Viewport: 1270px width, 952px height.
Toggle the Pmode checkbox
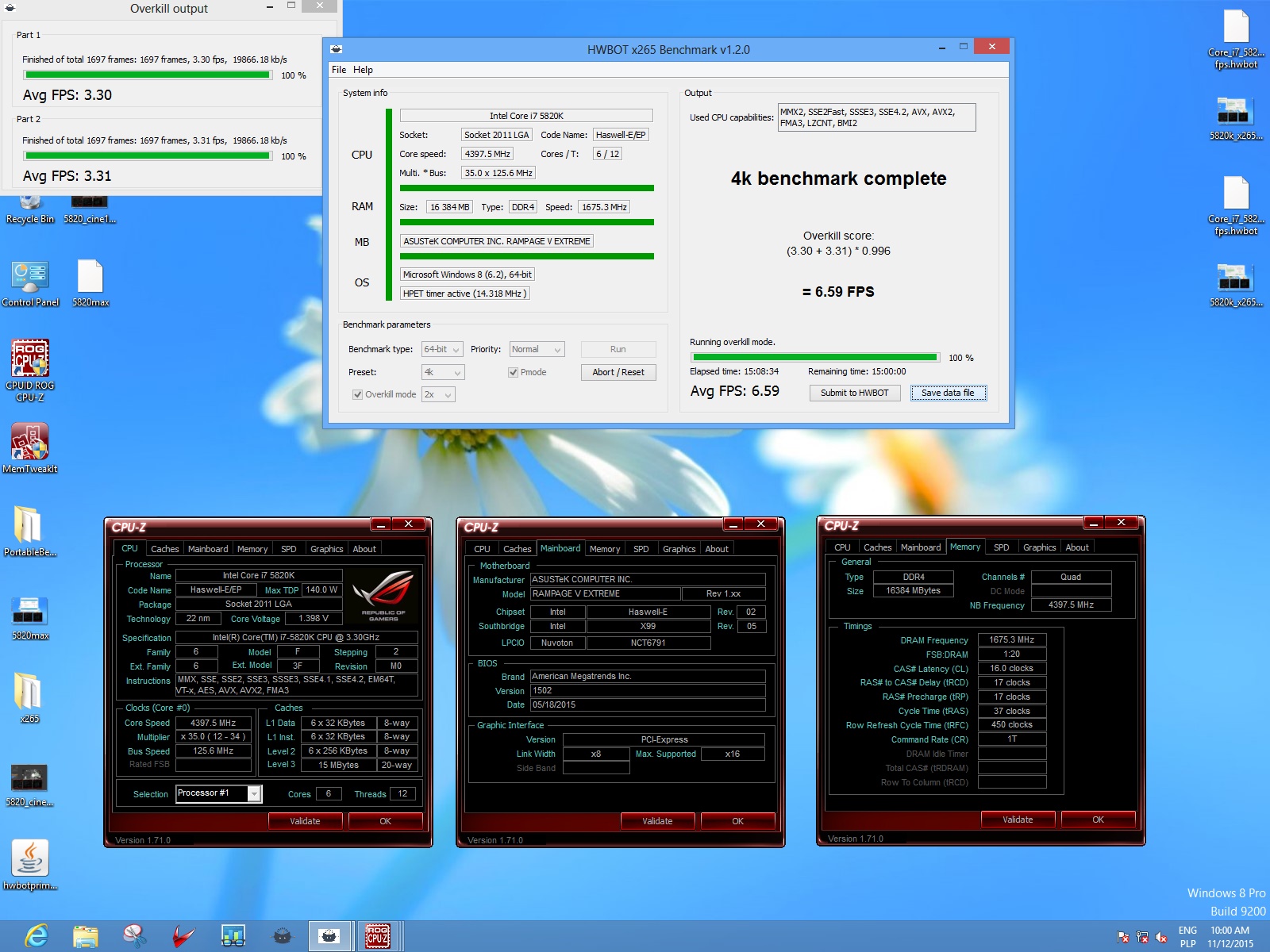(x=514, y=372)
